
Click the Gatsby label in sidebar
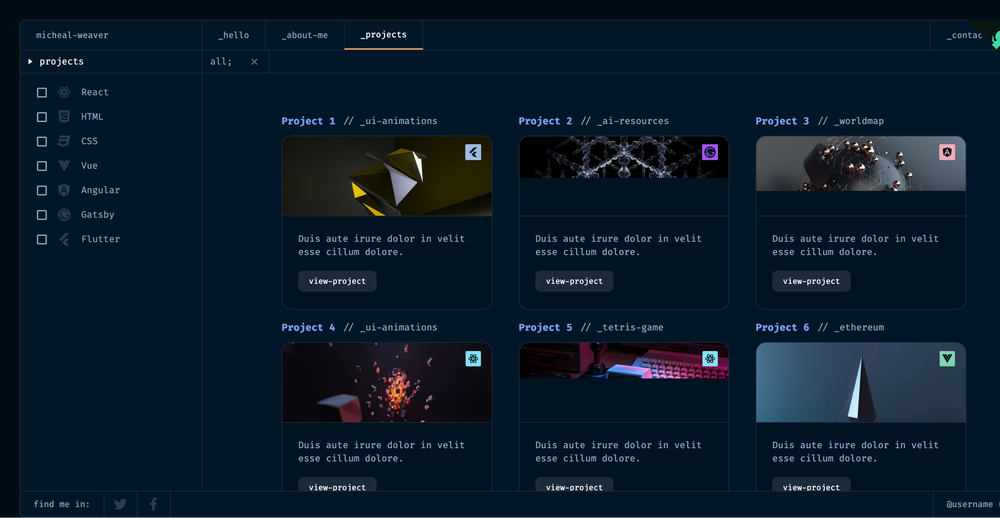(98, 215)
